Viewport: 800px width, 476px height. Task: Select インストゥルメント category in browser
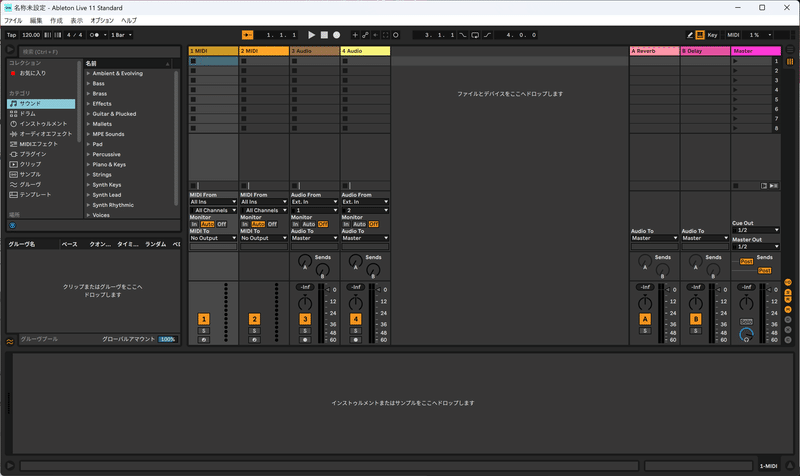41,124
